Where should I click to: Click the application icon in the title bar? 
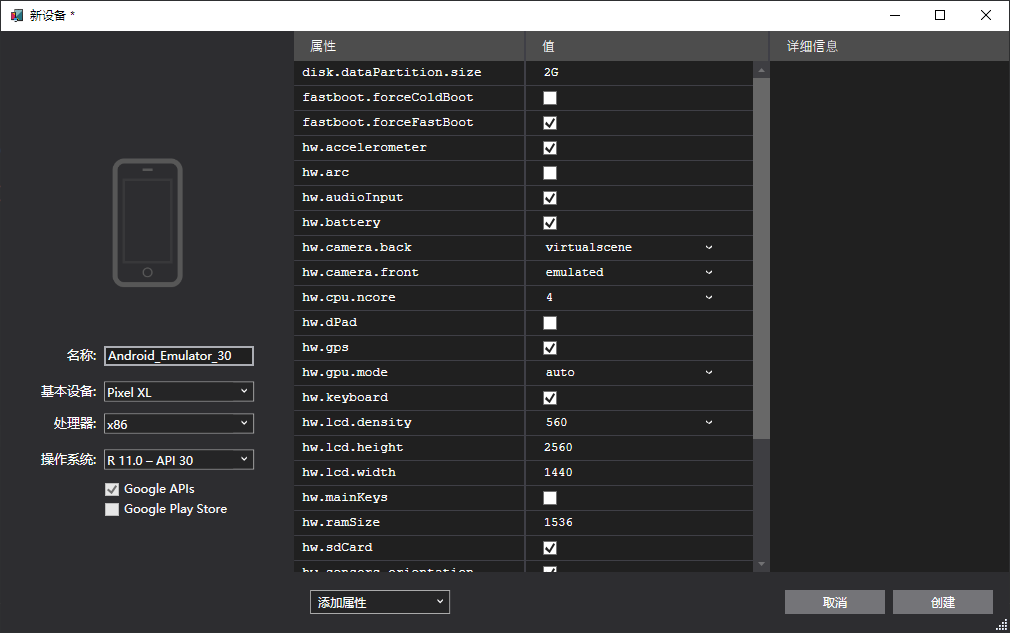14,15
